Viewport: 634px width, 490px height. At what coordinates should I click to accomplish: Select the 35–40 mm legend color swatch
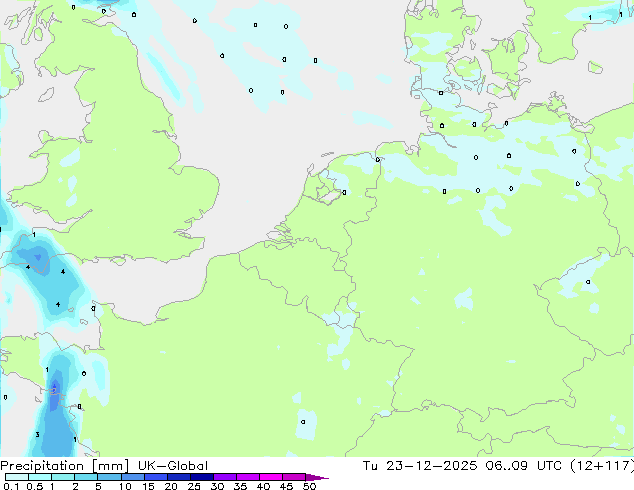248,477
